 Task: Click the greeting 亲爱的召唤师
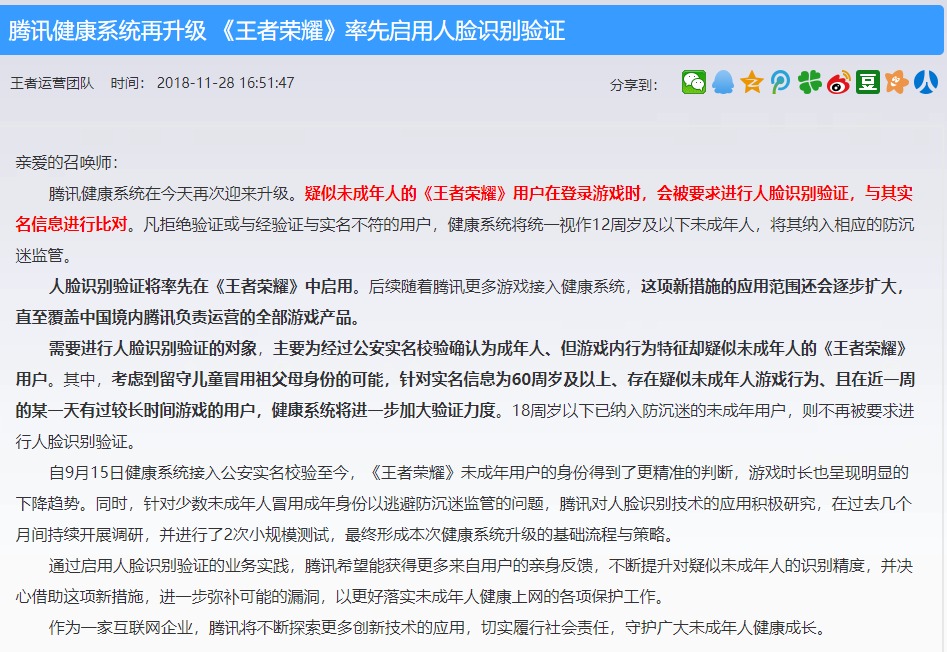[x=66, y=162]
